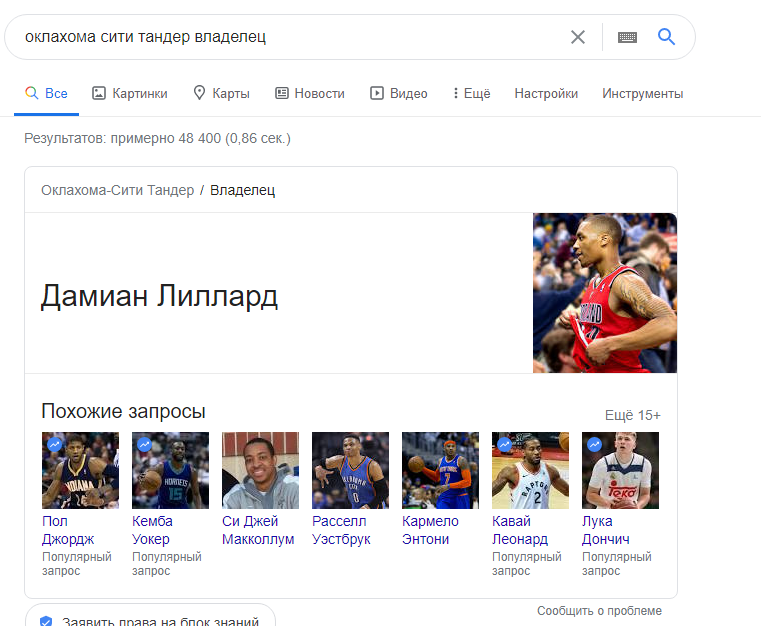Open Инструменты options

[643, 93]
